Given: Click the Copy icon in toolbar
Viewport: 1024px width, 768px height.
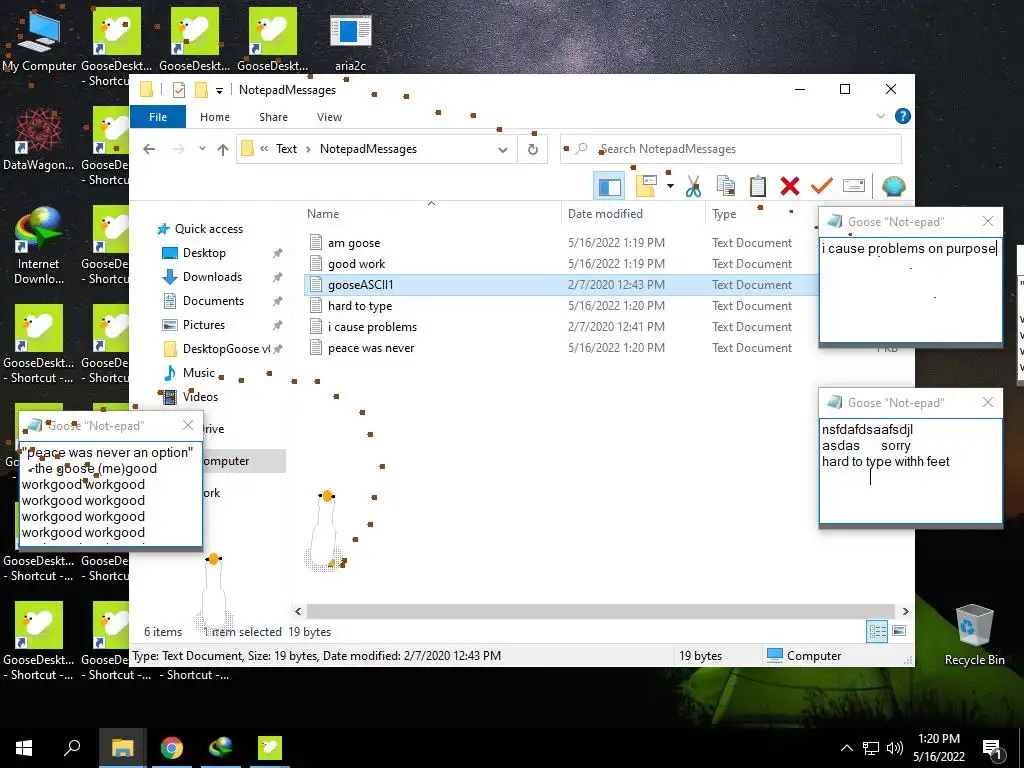Looking at the screenshot, I should (726, 187).
